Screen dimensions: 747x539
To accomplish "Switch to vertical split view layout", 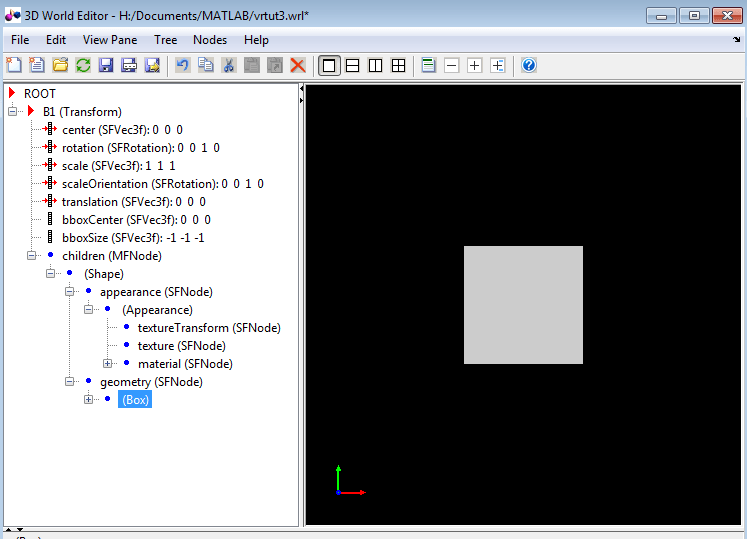I will click(375, 65).
